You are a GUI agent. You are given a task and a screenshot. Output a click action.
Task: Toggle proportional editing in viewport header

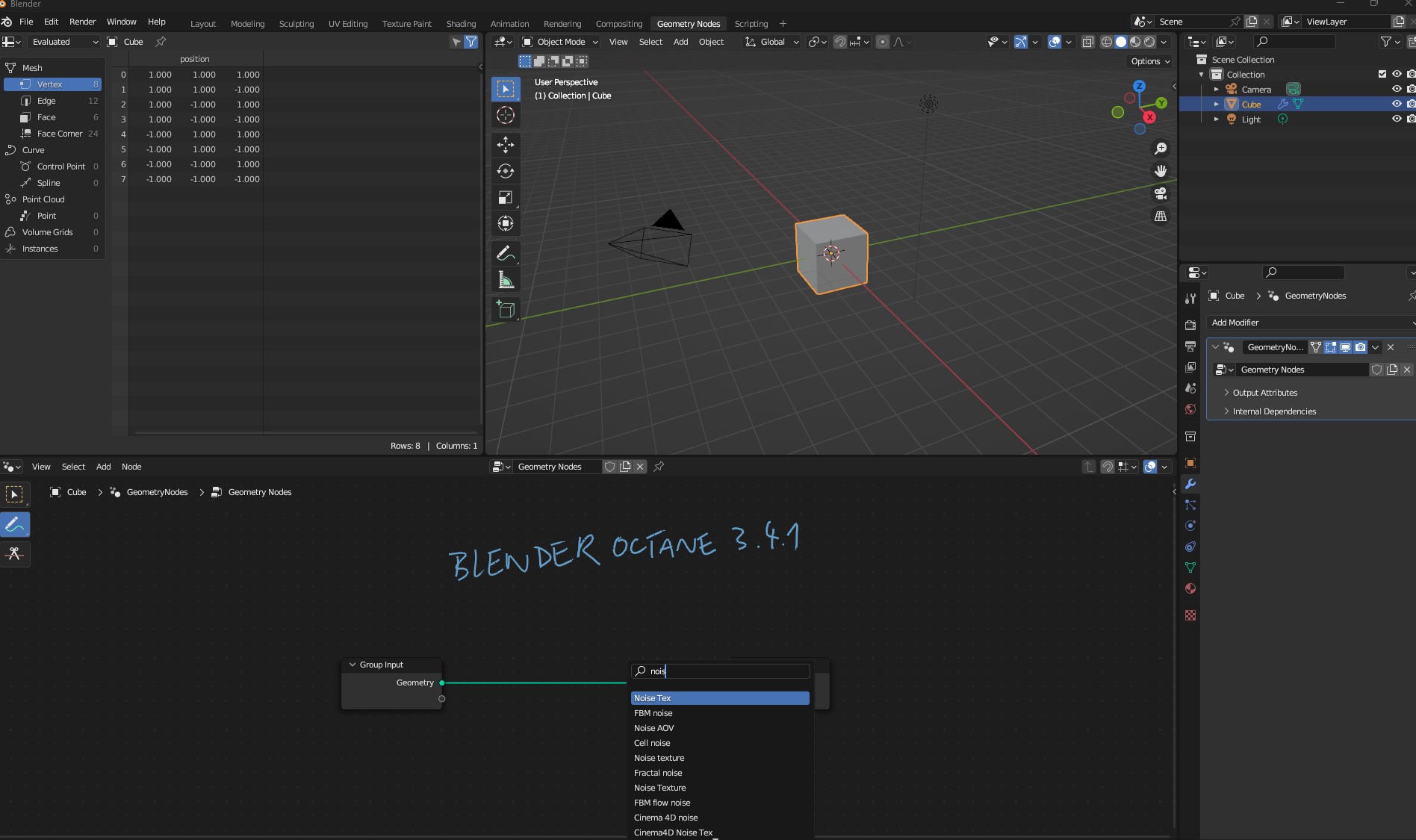[883, 42]
